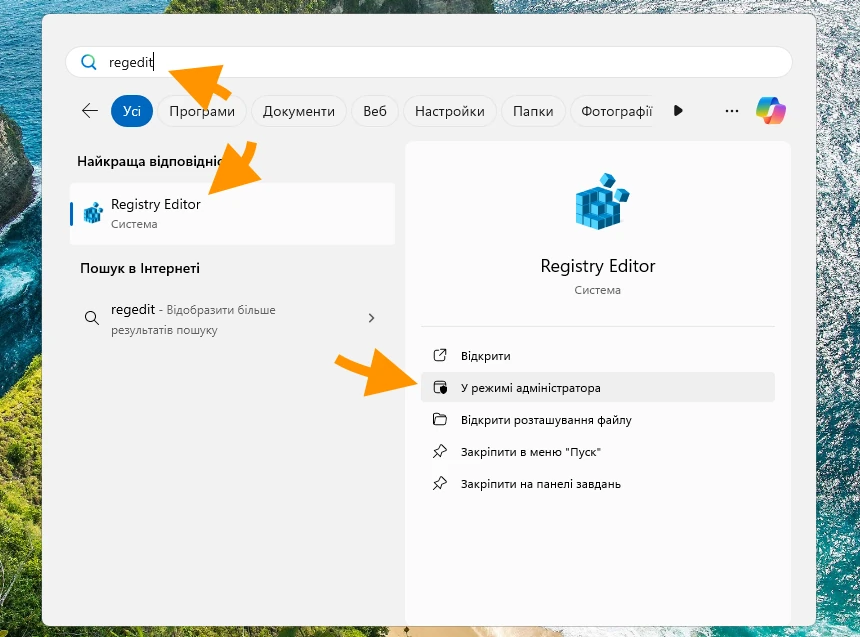Choose Закріпити на панелі завдань
This screenshot has height=637, width=860.
coord(598,484)
